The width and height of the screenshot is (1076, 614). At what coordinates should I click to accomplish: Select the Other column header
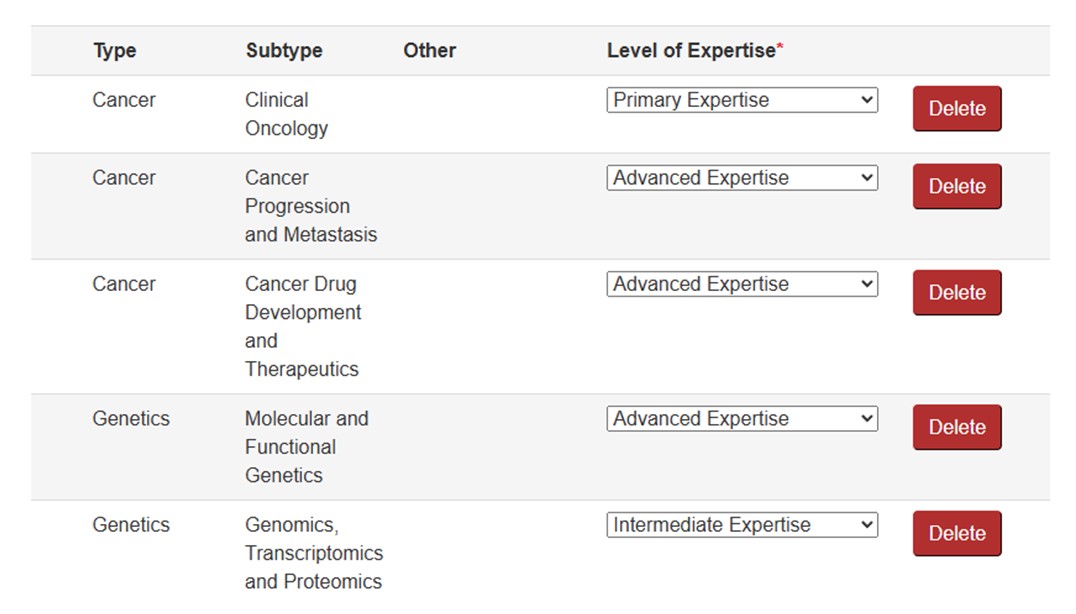tap(429, 51)
